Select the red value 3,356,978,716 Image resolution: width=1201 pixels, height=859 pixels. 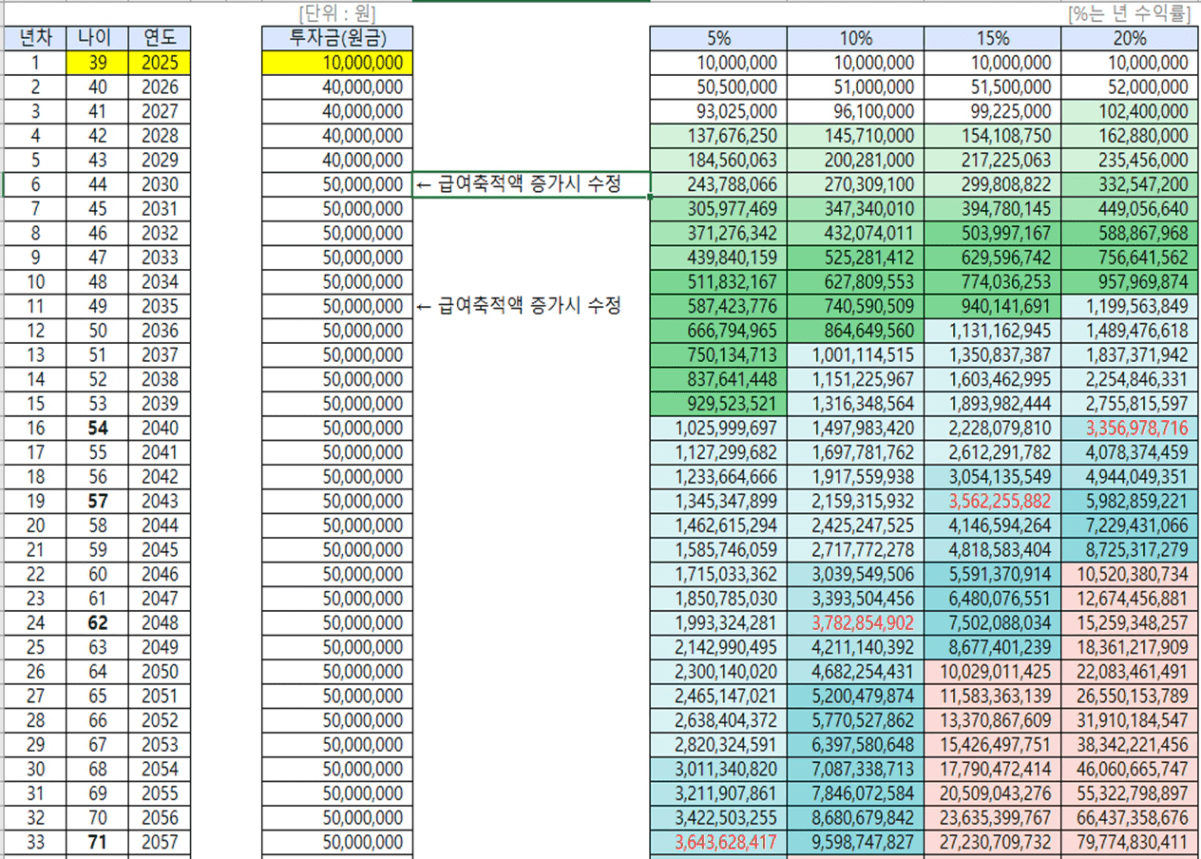pos(1130,428)
